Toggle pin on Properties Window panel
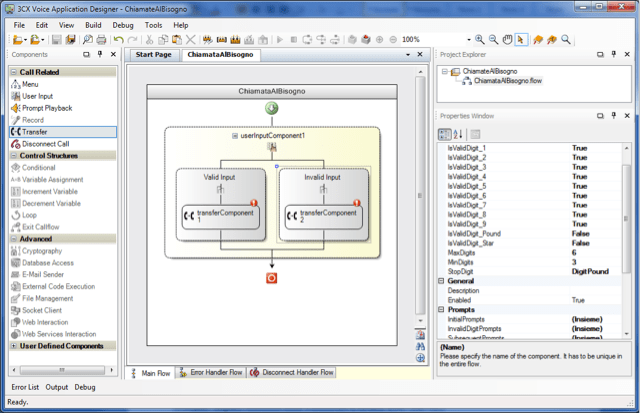 (x=613, y=116)
